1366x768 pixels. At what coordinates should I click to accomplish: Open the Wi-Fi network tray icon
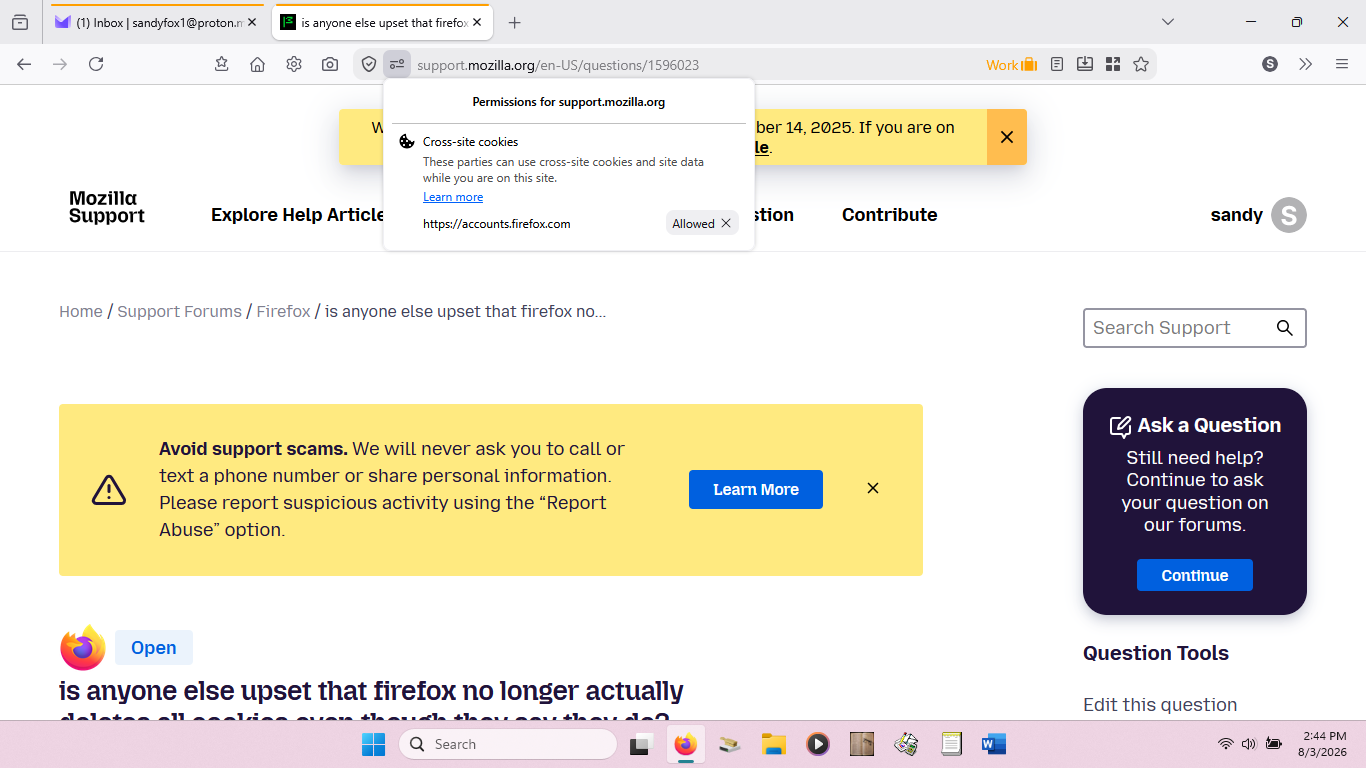tap(1225, 744)
